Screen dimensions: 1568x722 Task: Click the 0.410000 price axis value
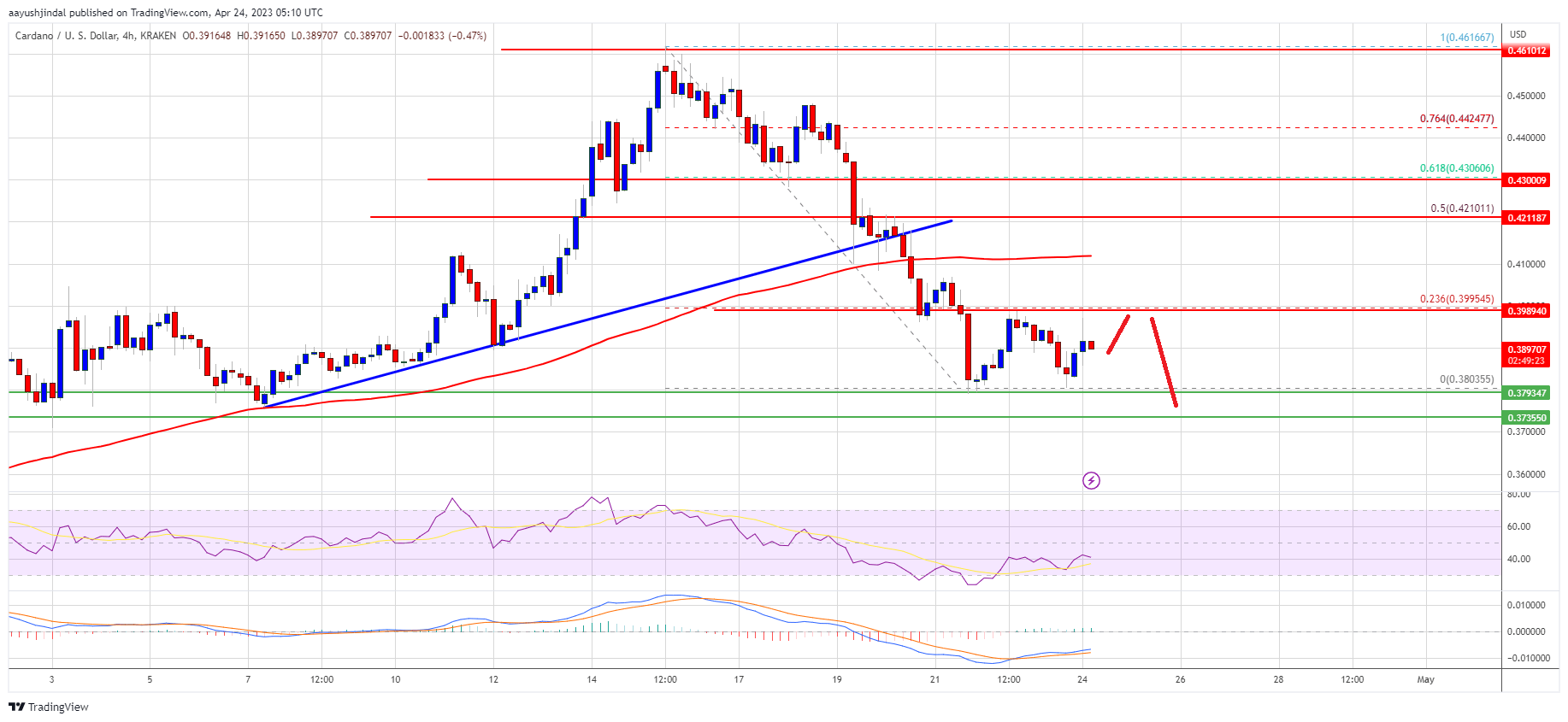(1526, 264)
